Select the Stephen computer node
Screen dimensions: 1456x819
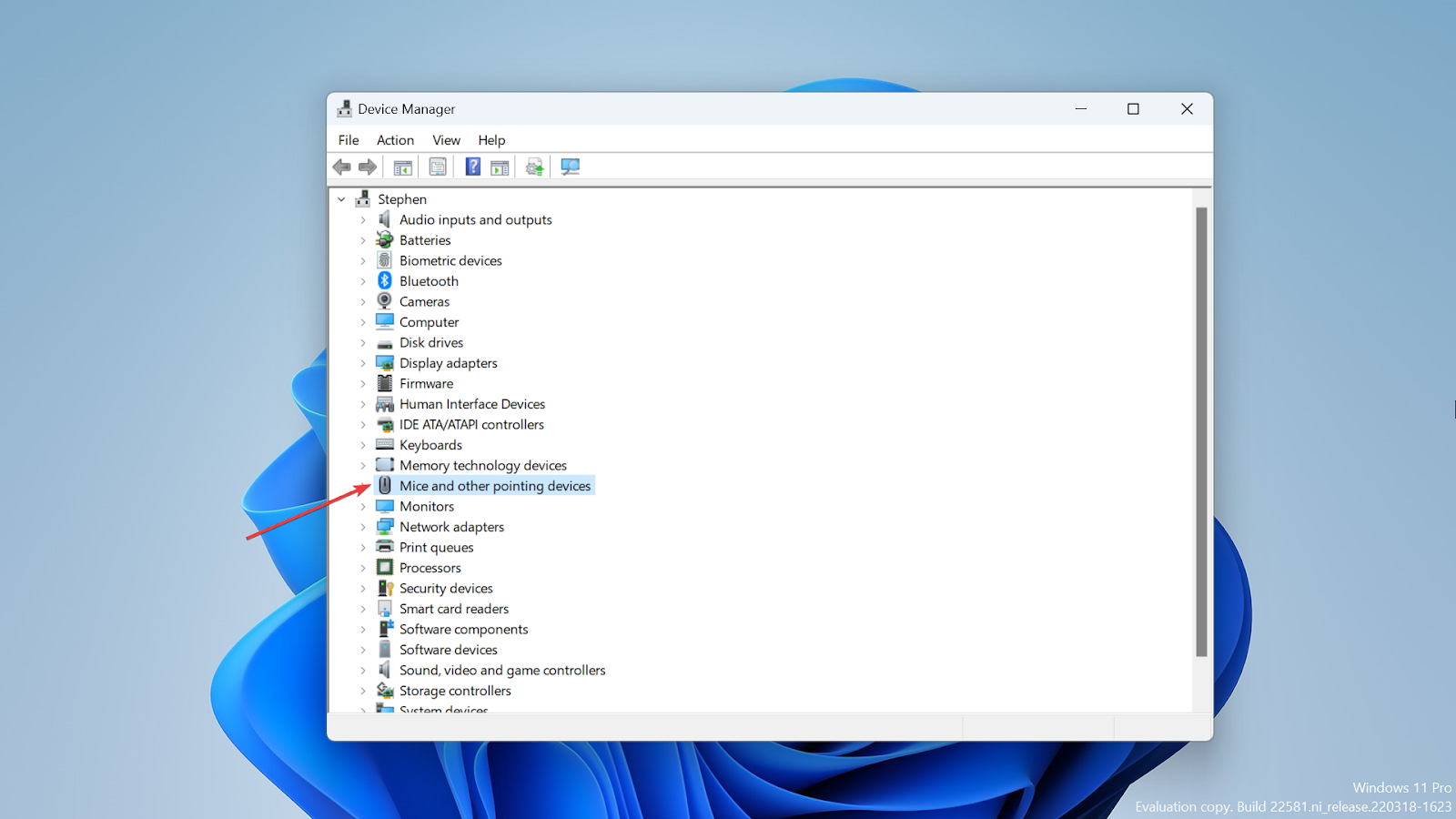coord(402,199)
